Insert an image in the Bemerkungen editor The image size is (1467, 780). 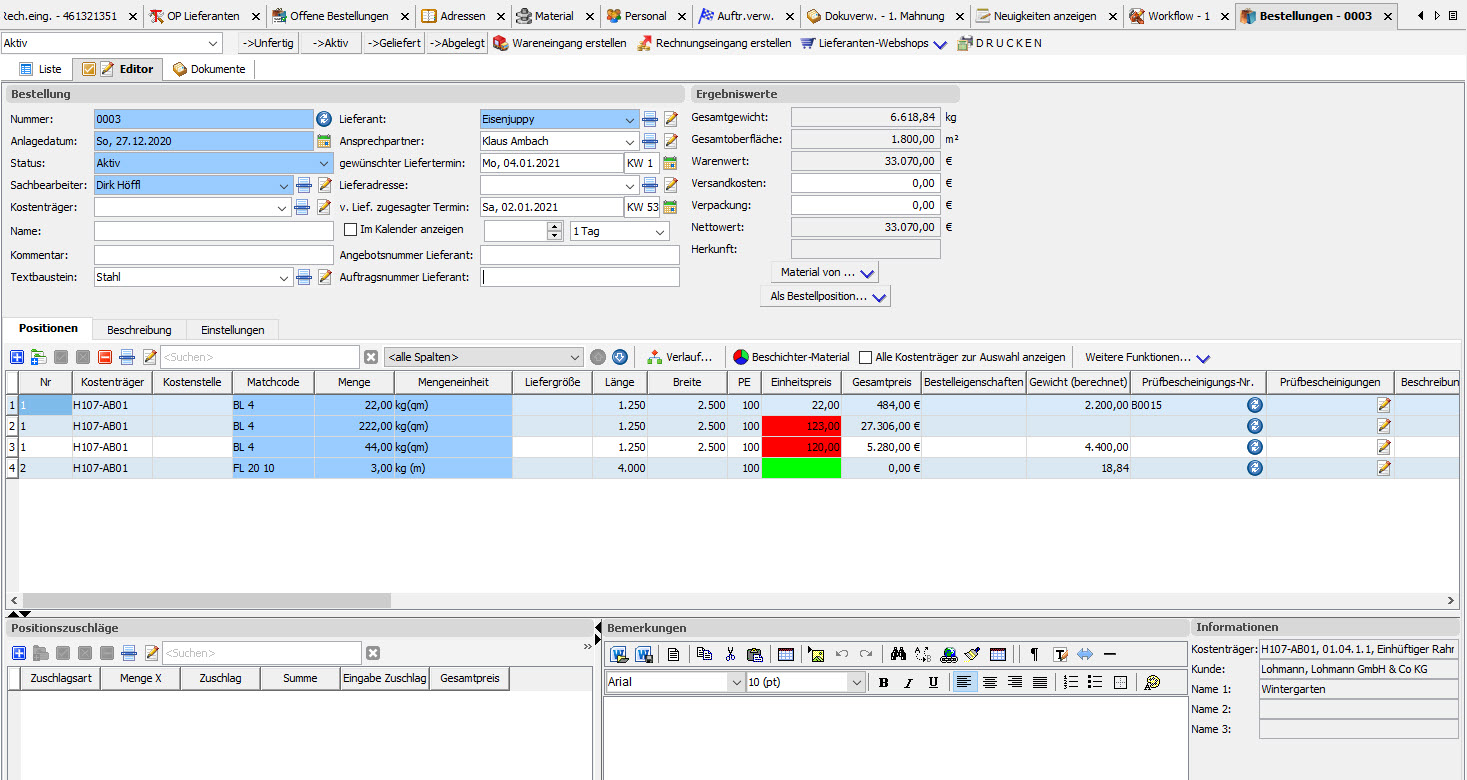[x=816, y=654]
